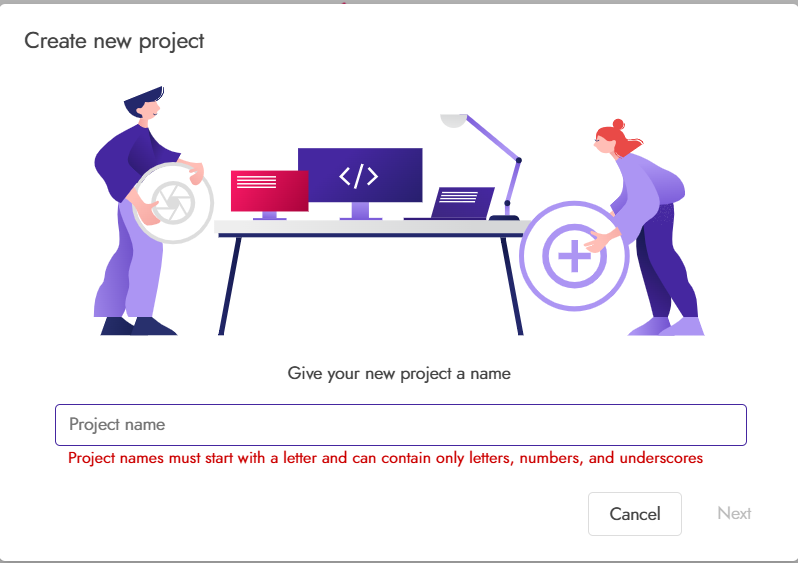The height and width of the screenshot is (563, 798).
Task: Click the white desk tabletop illustration
Action: click(372, 229)
